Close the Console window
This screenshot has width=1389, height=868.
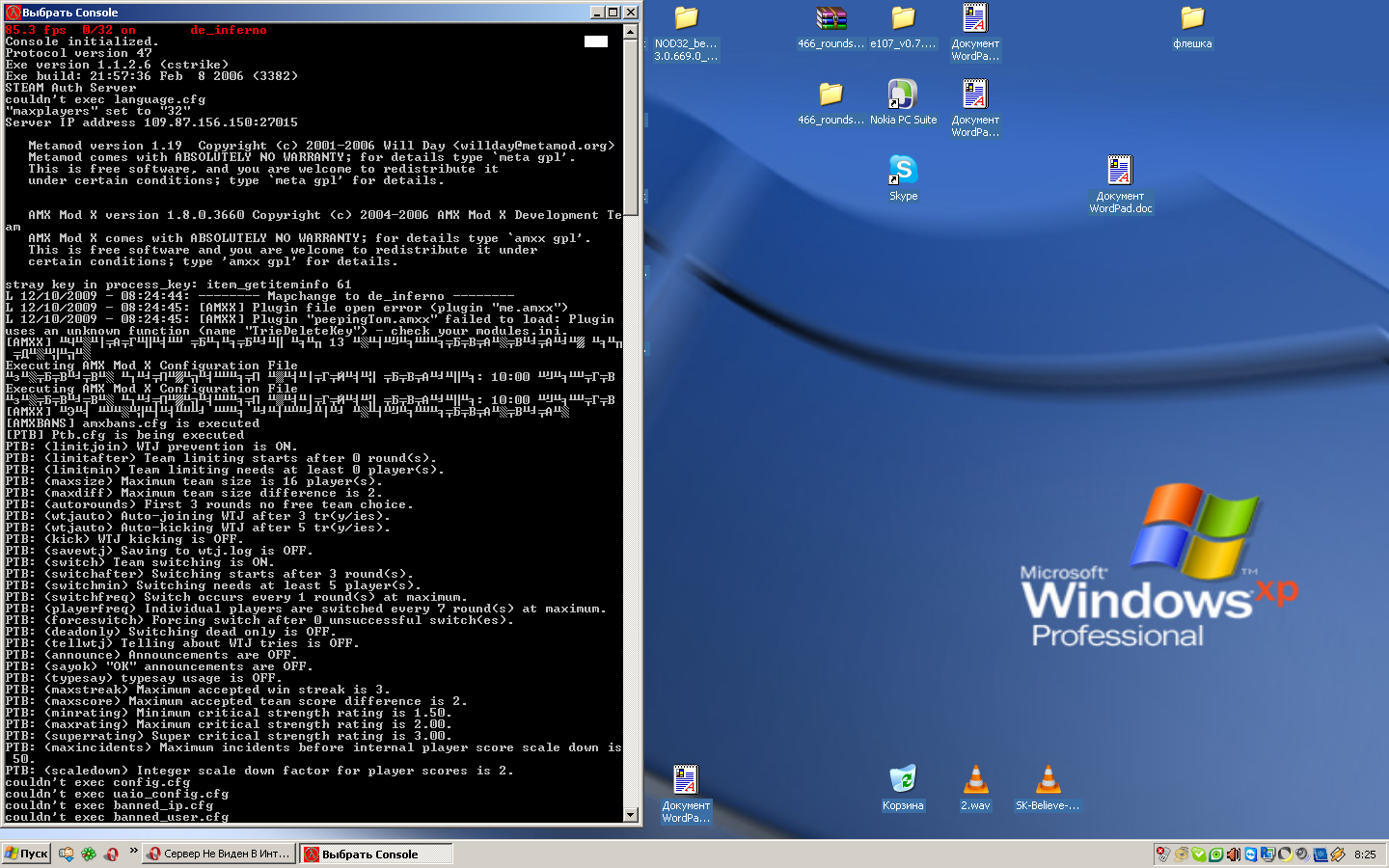pos(630,13)
